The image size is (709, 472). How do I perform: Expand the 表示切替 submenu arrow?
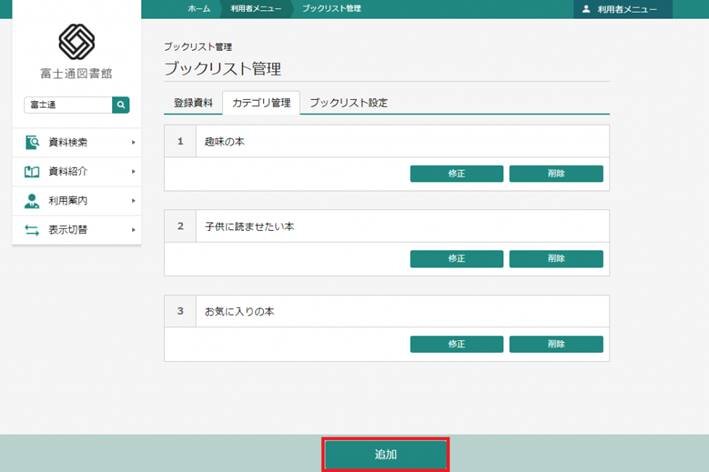[133, 230]
